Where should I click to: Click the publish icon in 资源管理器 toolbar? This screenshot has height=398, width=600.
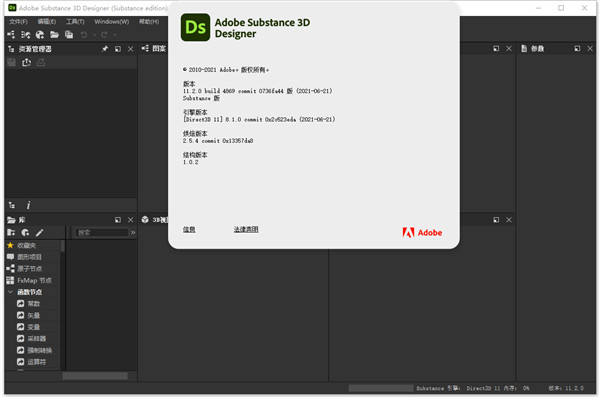(x=26, y=62)
